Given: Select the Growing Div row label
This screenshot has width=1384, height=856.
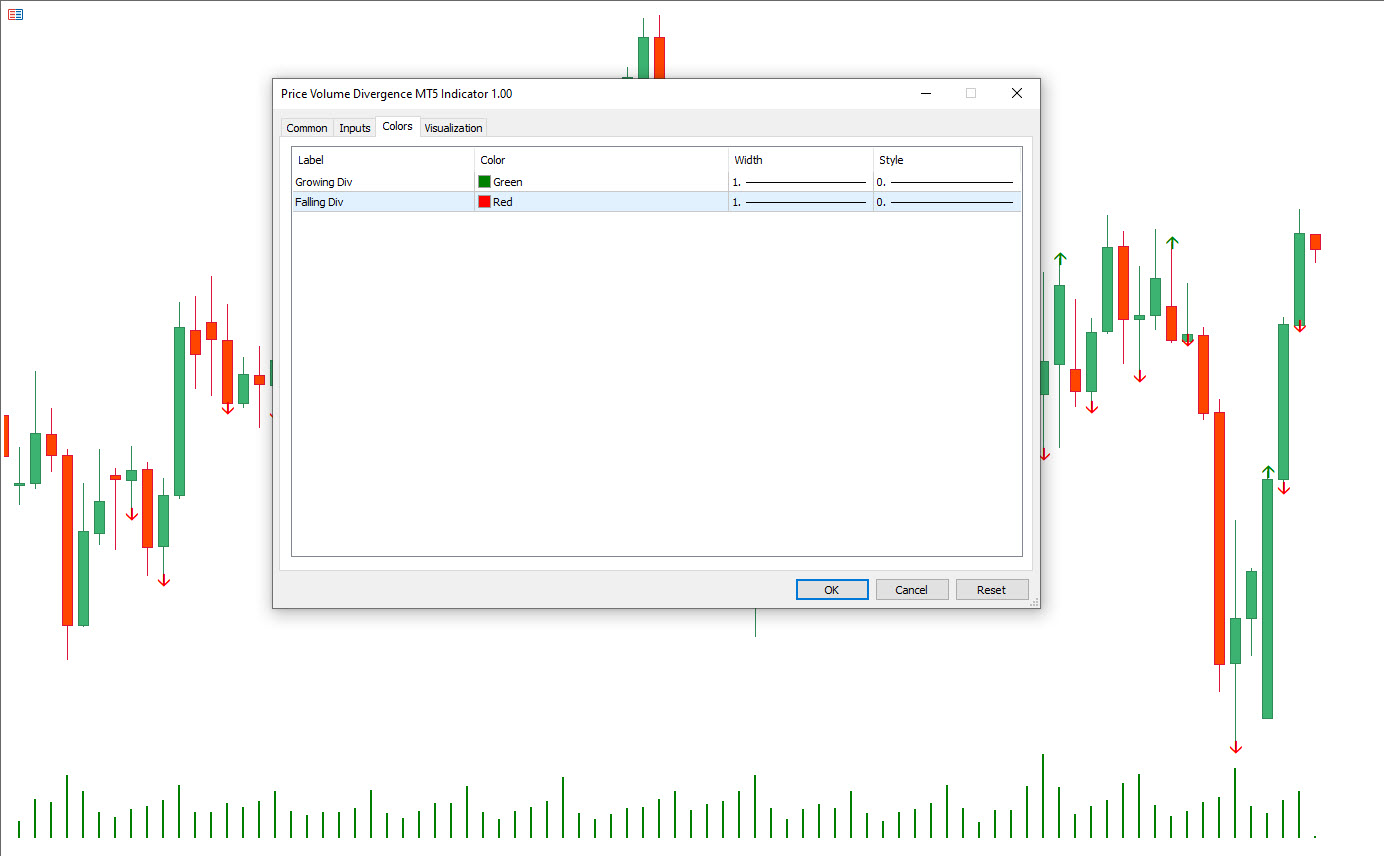Looking at the screenshot, I should click(323, 182).
